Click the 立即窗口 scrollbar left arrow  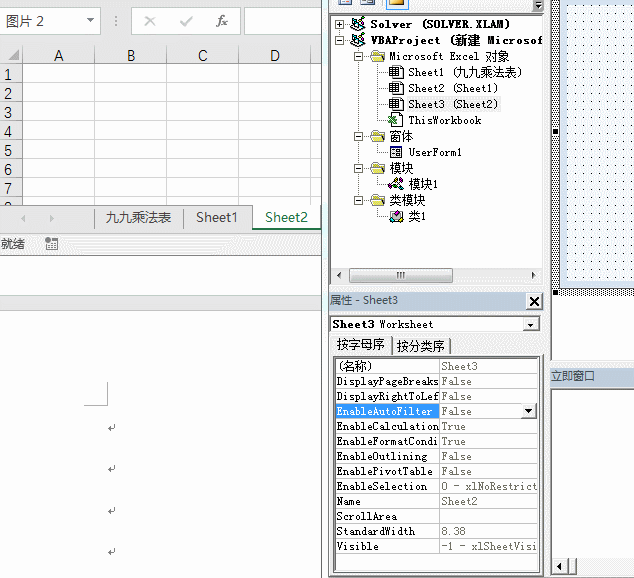[x=559, y=567]
